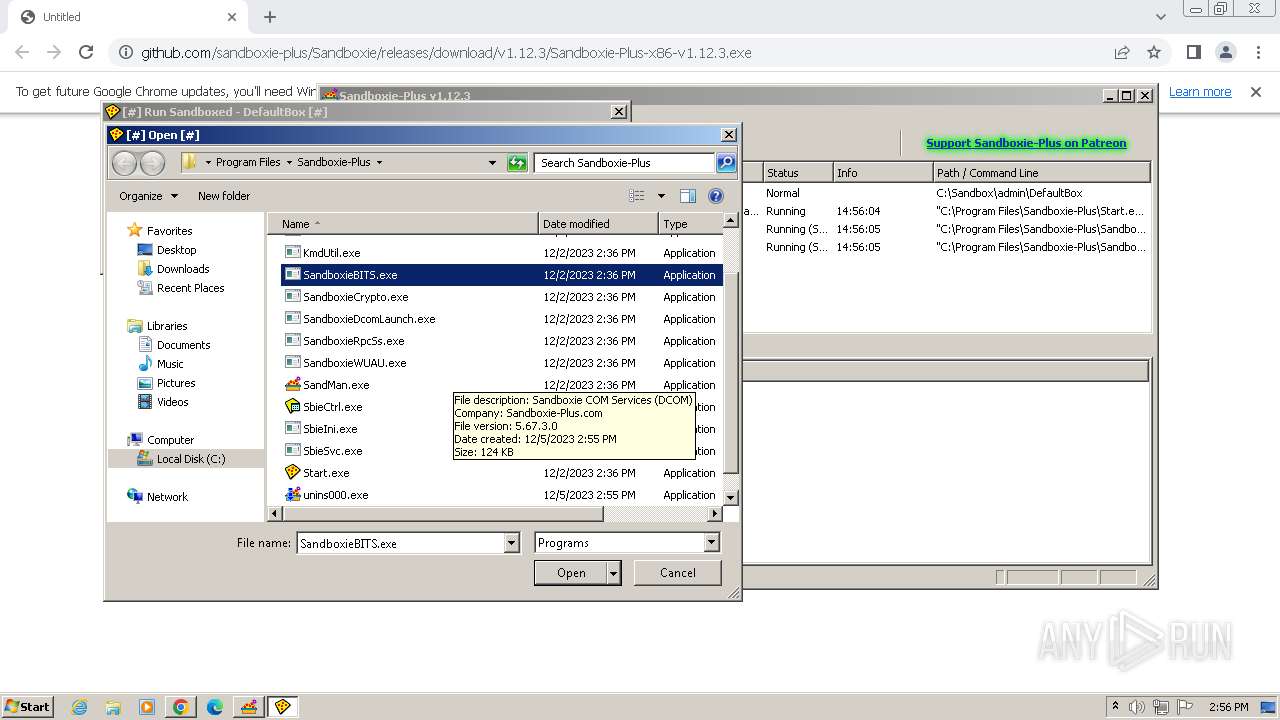This screenshot has height=720, width=1280.
Task: Change the view layout icon
Action: (637, 196)
